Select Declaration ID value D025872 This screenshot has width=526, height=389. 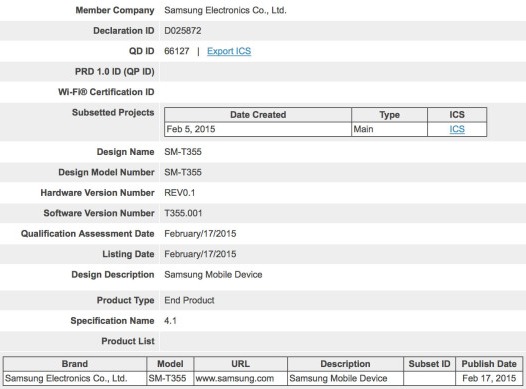coord(183,31)
